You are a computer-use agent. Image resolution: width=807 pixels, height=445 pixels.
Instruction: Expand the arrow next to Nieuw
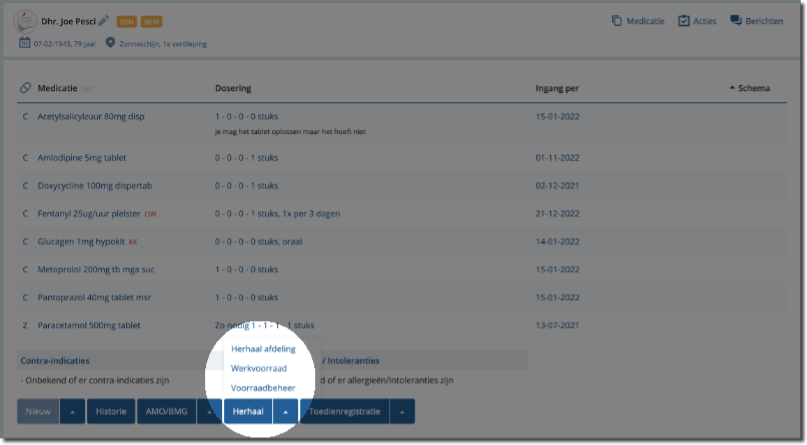[x=73, y=411]
